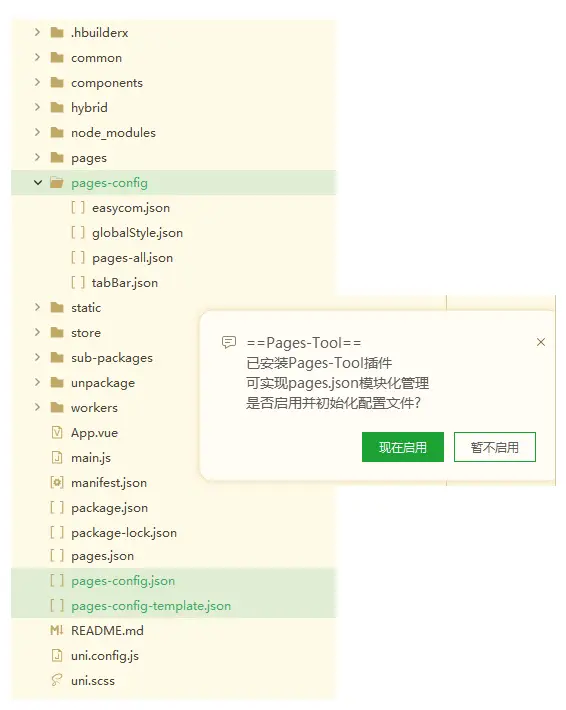Screen dimensions: 566x710
Task: Expand the components folder
Action: point(38,82)
